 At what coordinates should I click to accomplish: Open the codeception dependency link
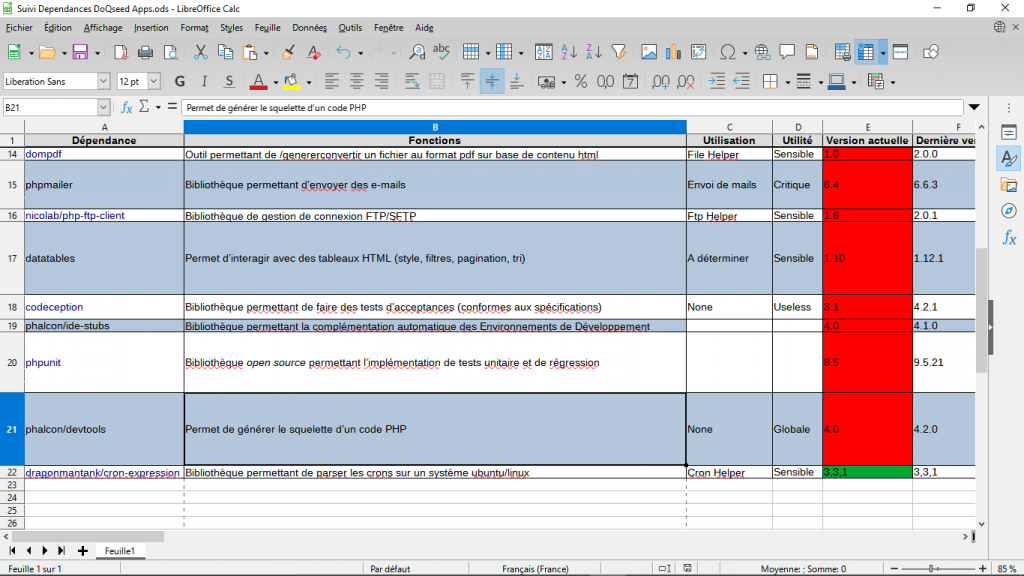pyautogui.click(x=54, y=307)
